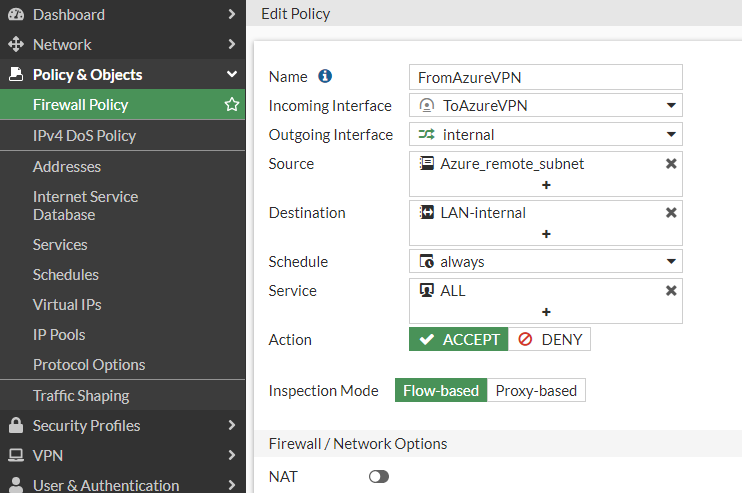Select the ACCEPT action button
Screen dimensions: 742x493
[x=459, y=339]
